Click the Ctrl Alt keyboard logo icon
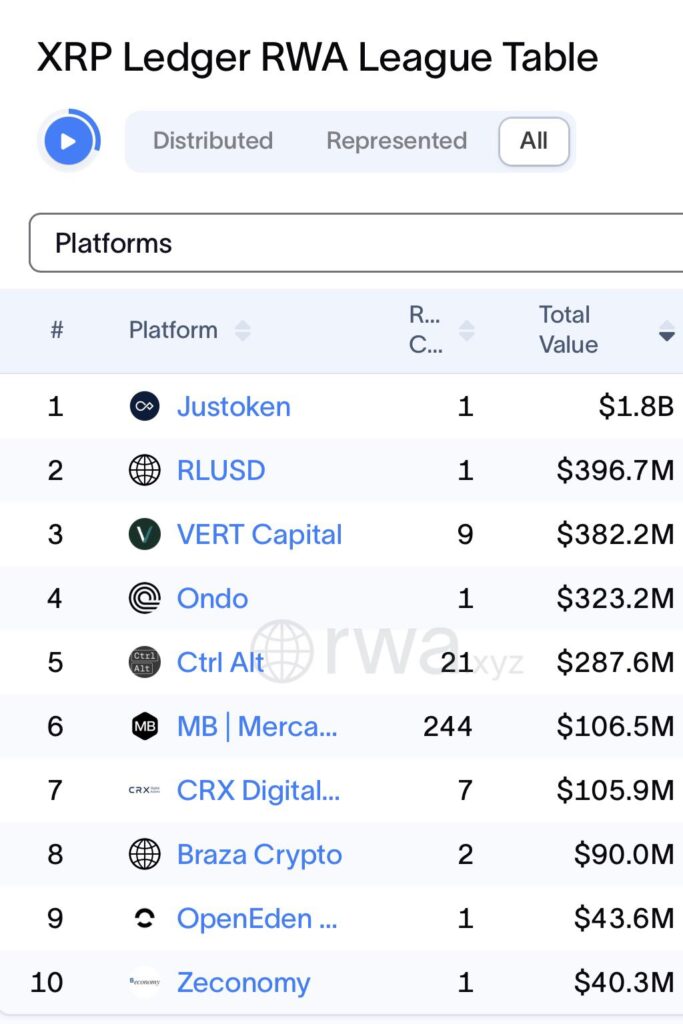The height and width of the screenshot is (1024, 683). coord(144,662)
